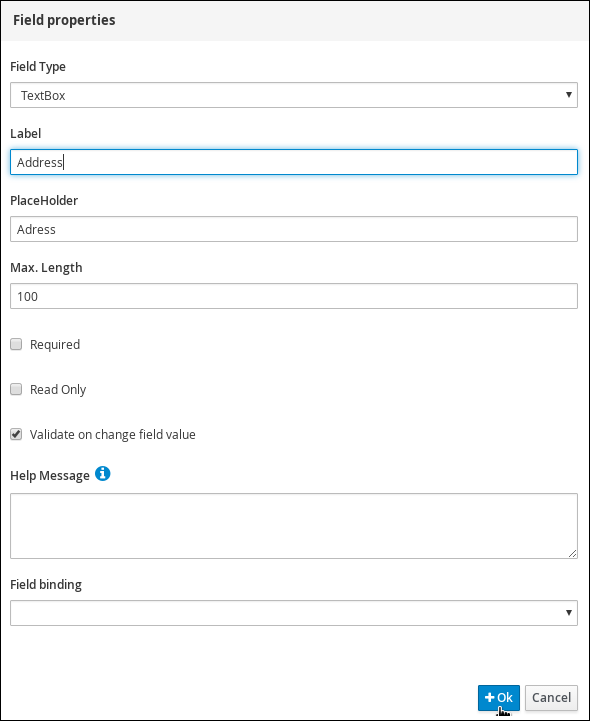This screenshot has height=721, width=590.
Task: Click the "Read Only" label text
Action: click(x=58, y=389)
